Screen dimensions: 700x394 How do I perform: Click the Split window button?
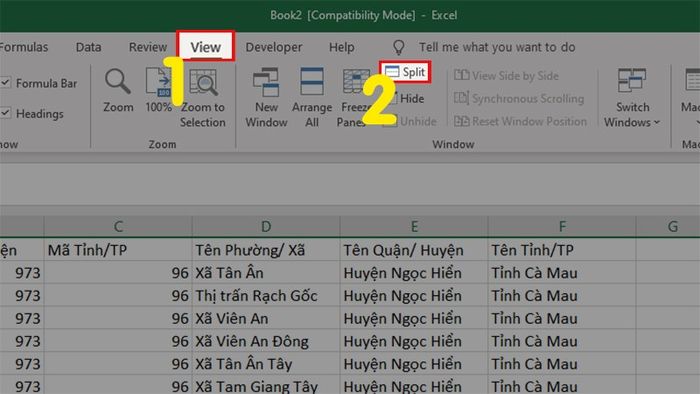405,72
